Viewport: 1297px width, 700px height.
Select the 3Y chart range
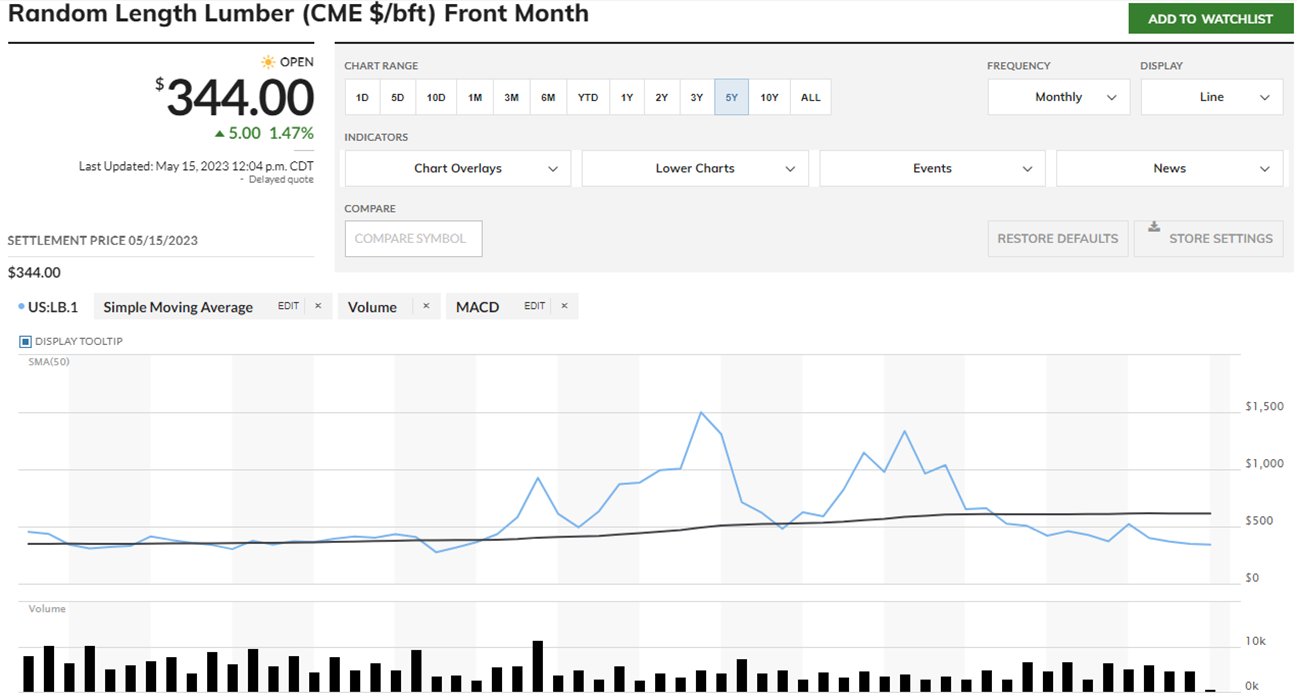697,97
